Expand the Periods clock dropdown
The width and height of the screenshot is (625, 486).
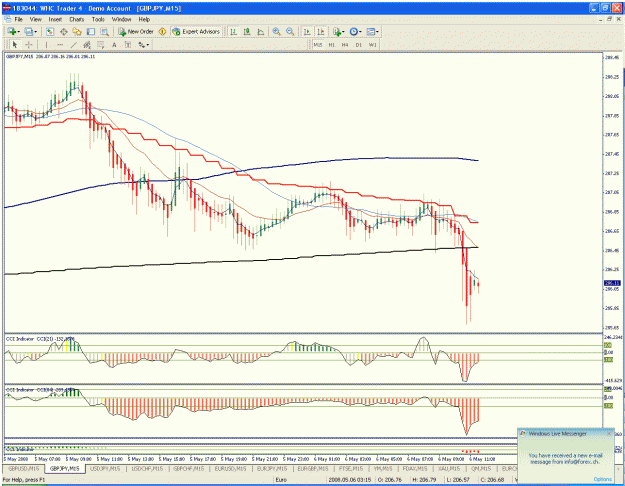pos(360,32)
